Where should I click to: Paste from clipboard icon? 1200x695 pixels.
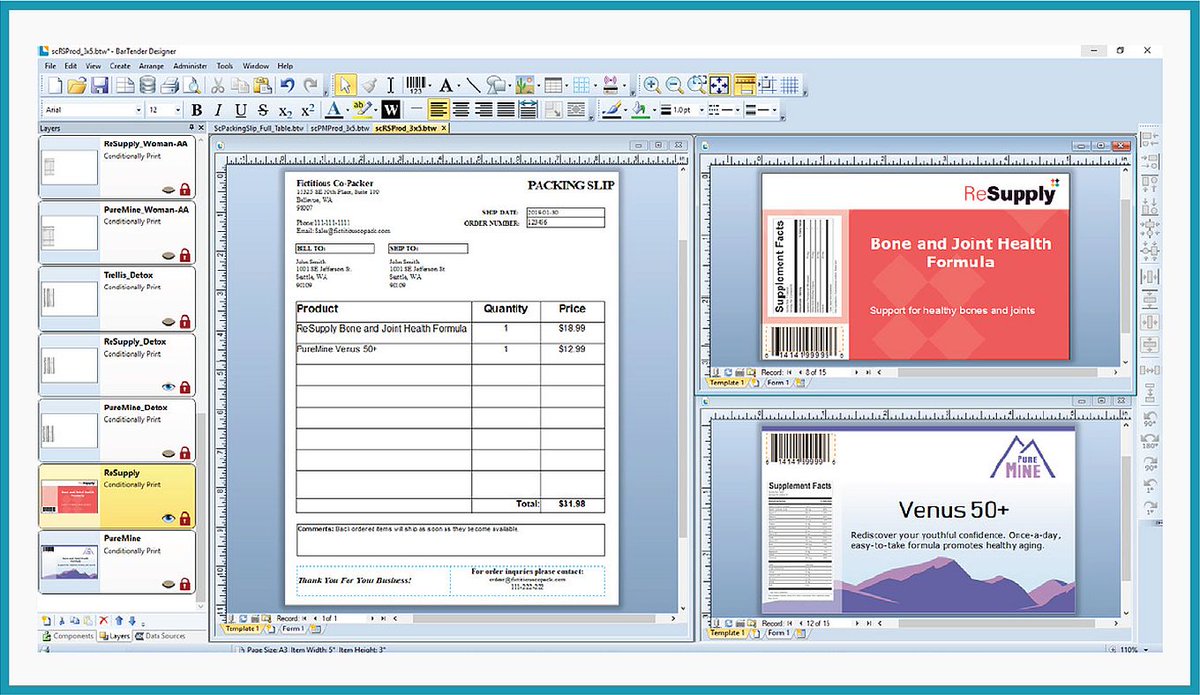coord(262,86)
